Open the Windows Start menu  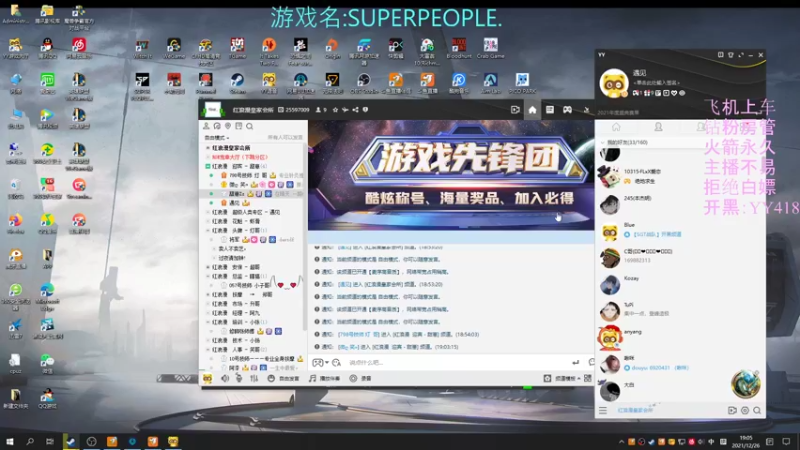10,441
